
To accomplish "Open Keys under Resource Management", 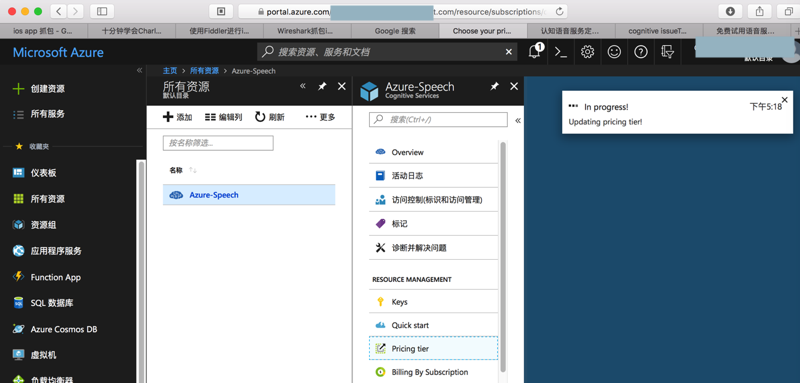I will pos(433,302).
